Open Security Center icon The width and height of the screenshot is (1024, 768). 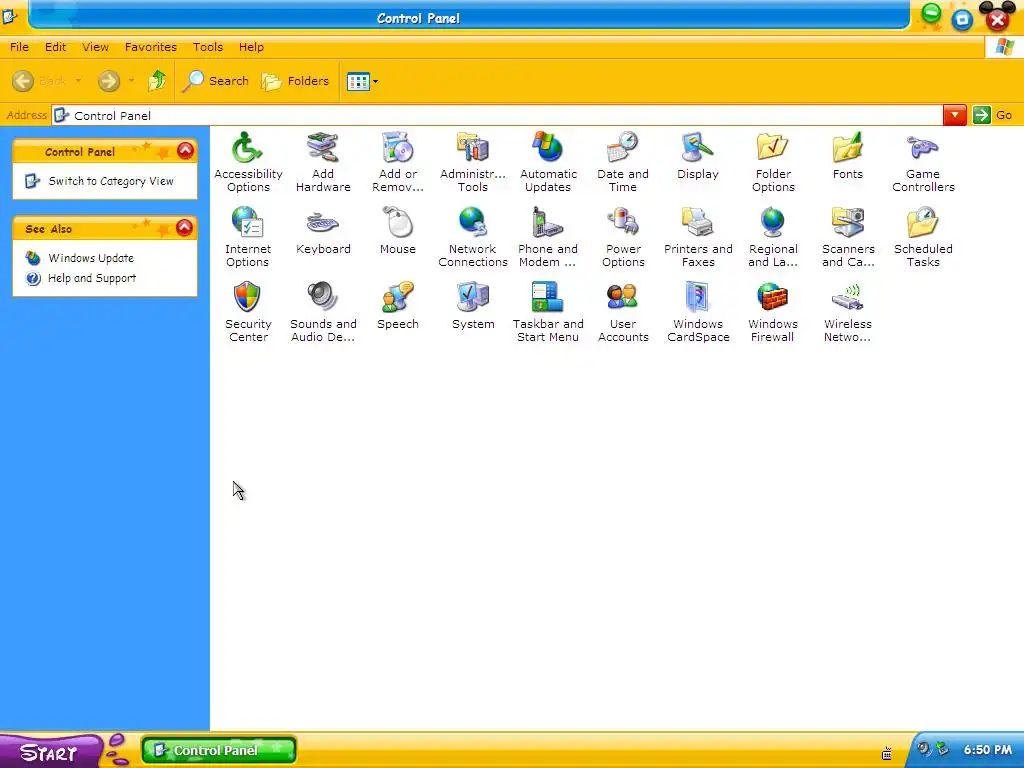[248, 312]
